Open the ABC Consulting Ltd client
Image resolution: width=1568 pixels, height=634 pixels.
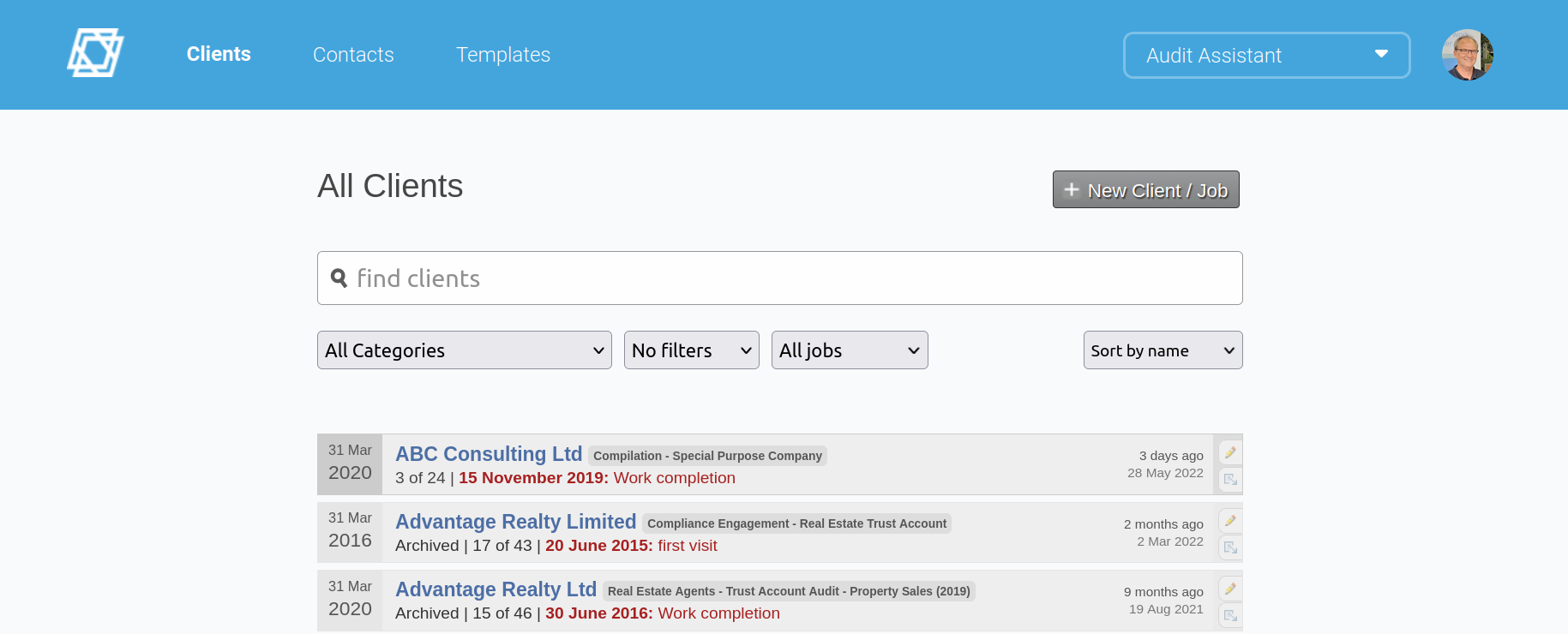click(489, 454)
